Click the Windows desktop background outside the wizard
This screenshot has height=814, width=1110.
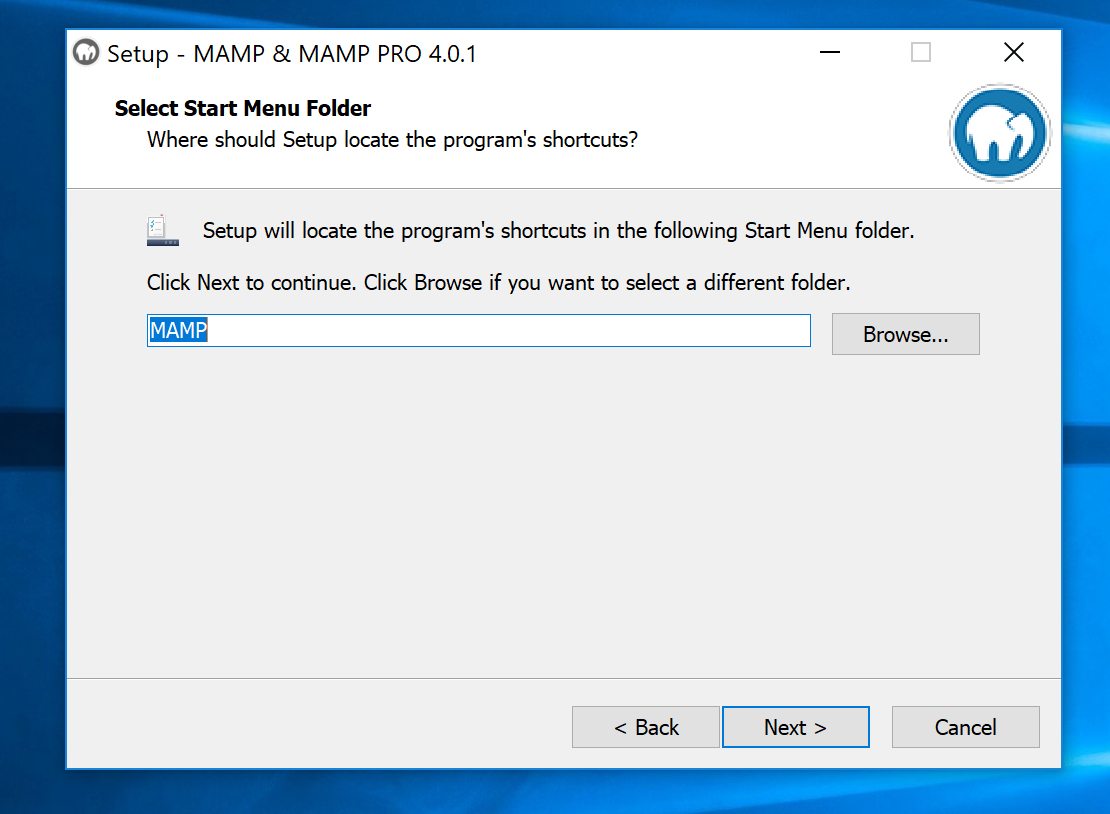[x=30, y=400]
